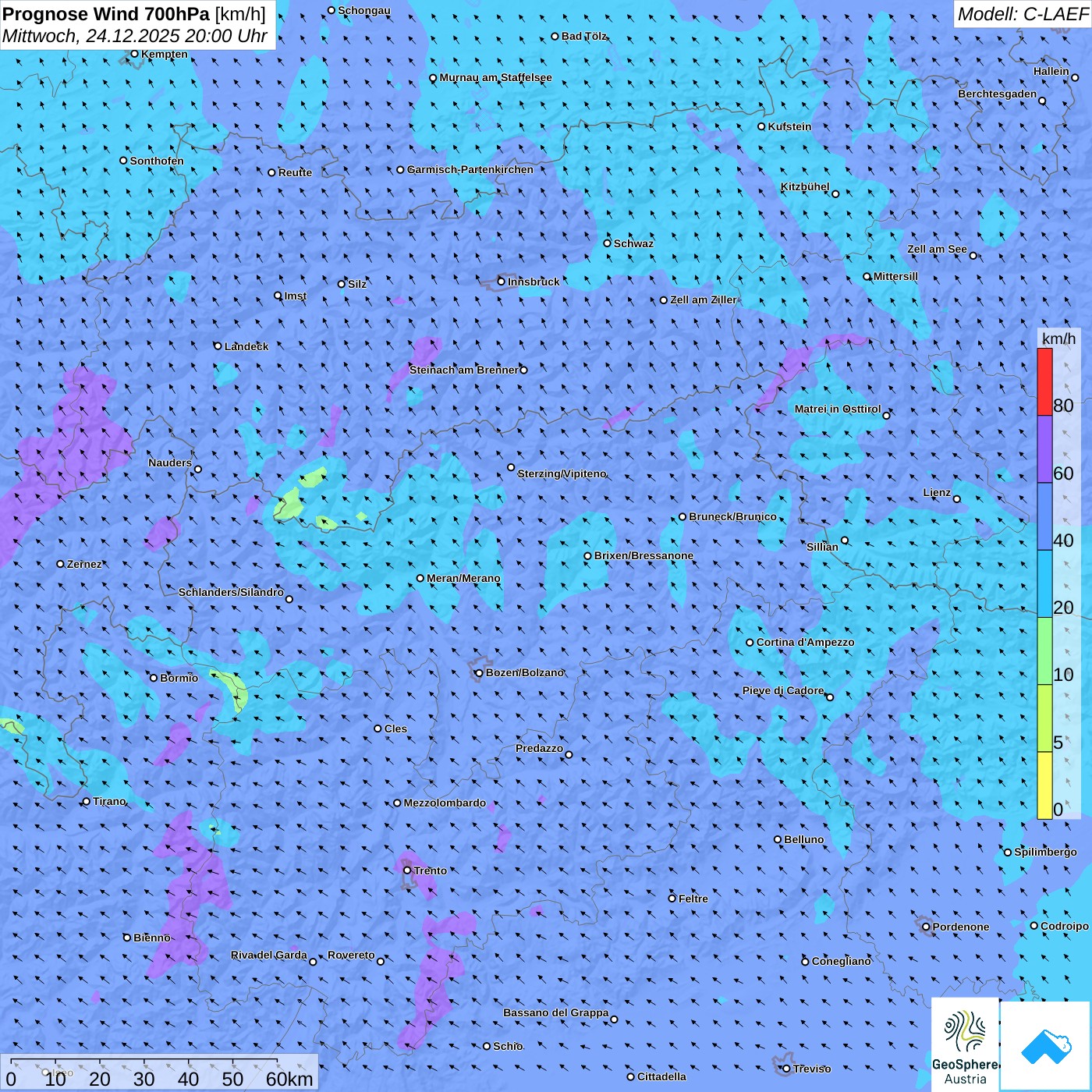Click the Bozen/Bolzano city label
The width and height of the screenshot is (1092, 1092).
click(x=524, y=672)
